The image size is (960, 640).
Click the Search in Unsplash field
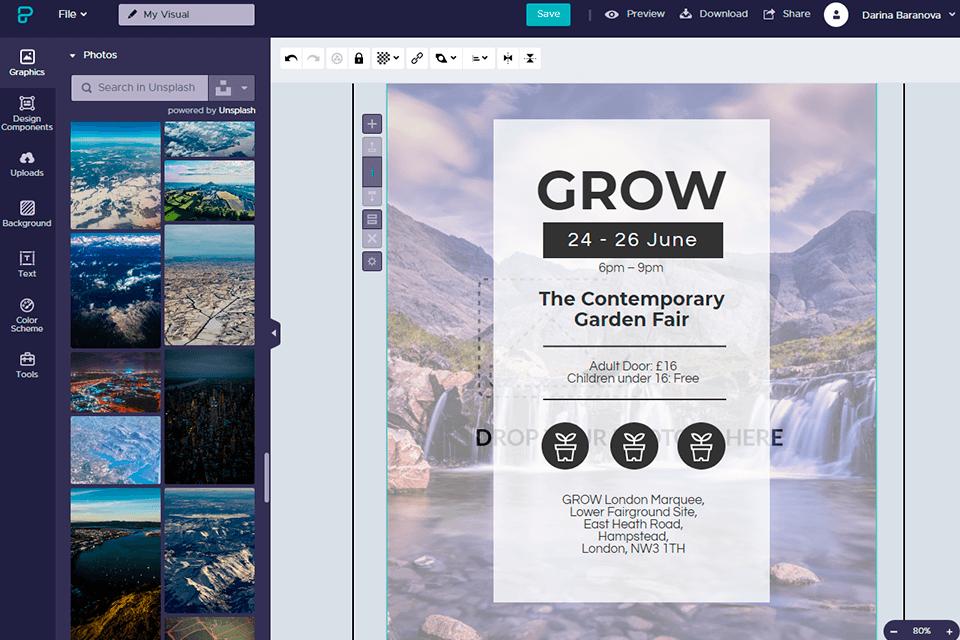point(146,88)
